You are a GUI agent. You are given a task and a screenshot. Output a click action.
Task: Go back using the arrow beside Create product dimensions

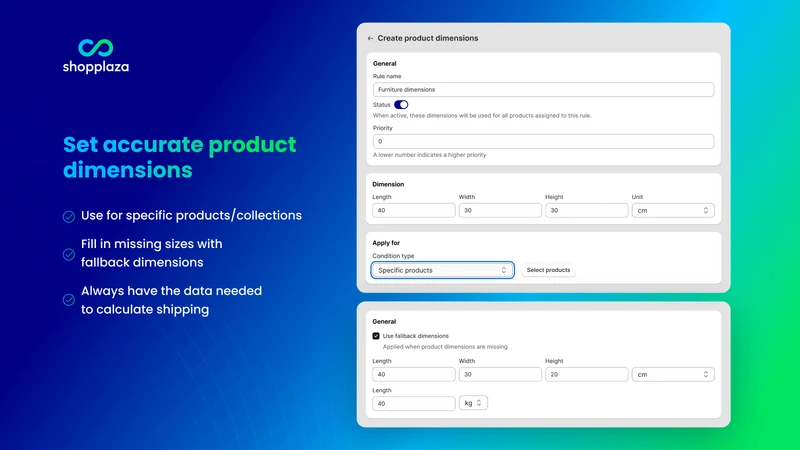coord(370,38)
